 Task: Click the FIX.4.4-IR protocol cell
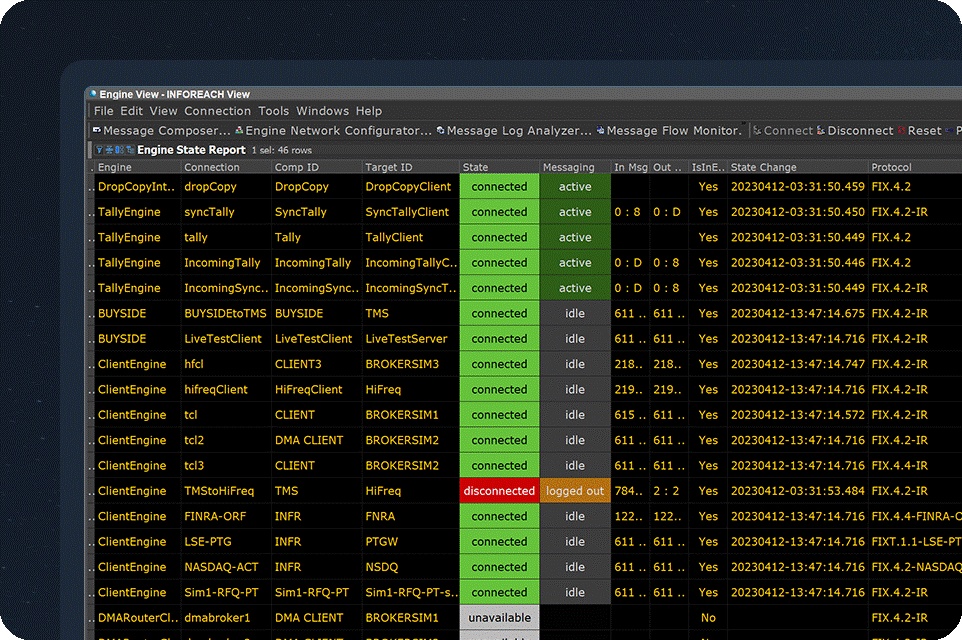pos(915,466)
